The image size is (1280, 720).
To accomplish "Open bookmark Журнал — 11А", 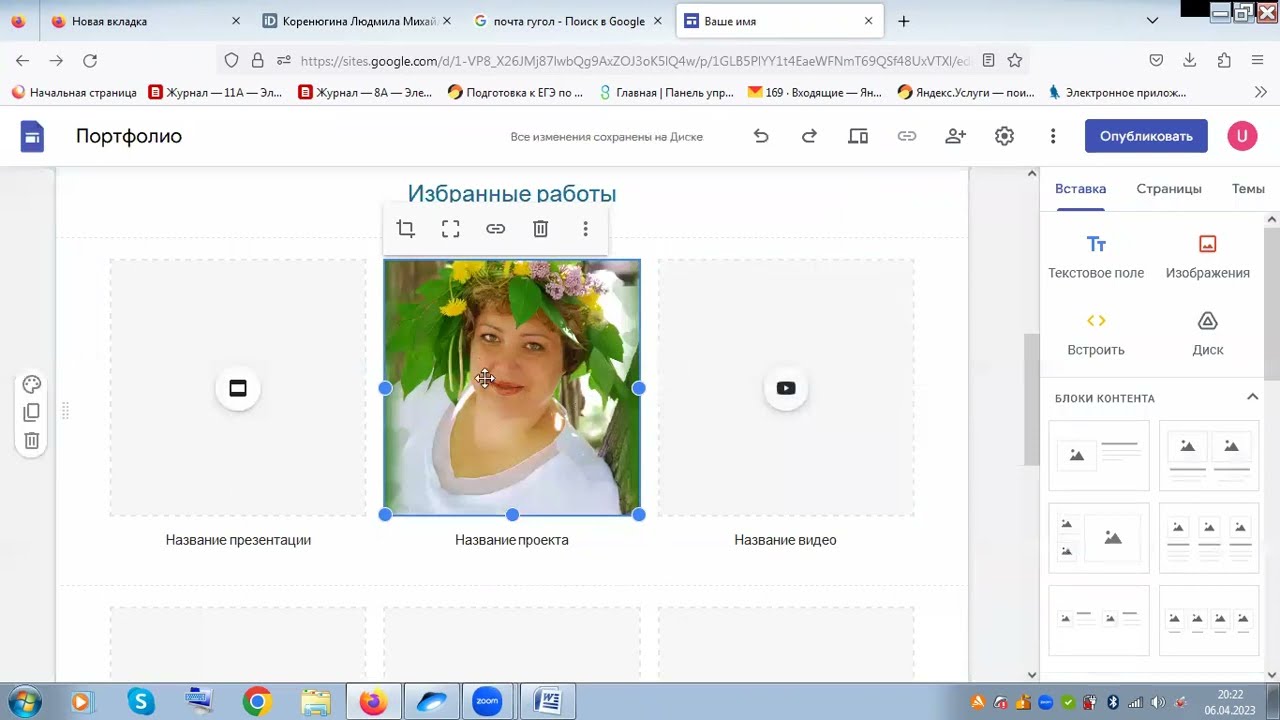I will pos(216,92).
